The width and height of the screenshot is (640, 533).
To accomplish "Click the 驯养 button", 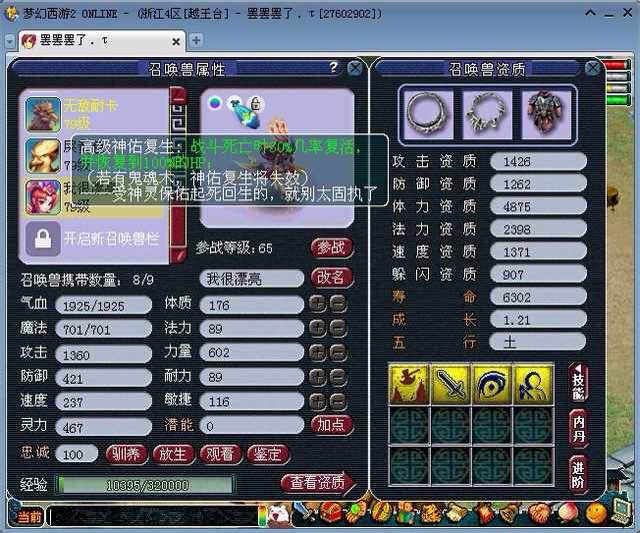I will point(126,454).
